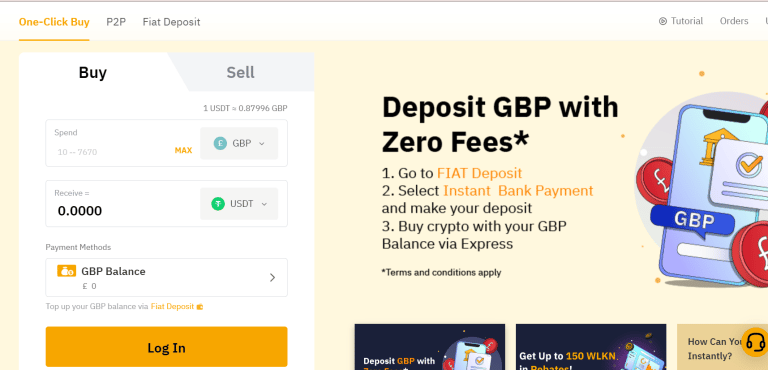
Task: Expand the USDT crypto dropdown
Action: 239,204
